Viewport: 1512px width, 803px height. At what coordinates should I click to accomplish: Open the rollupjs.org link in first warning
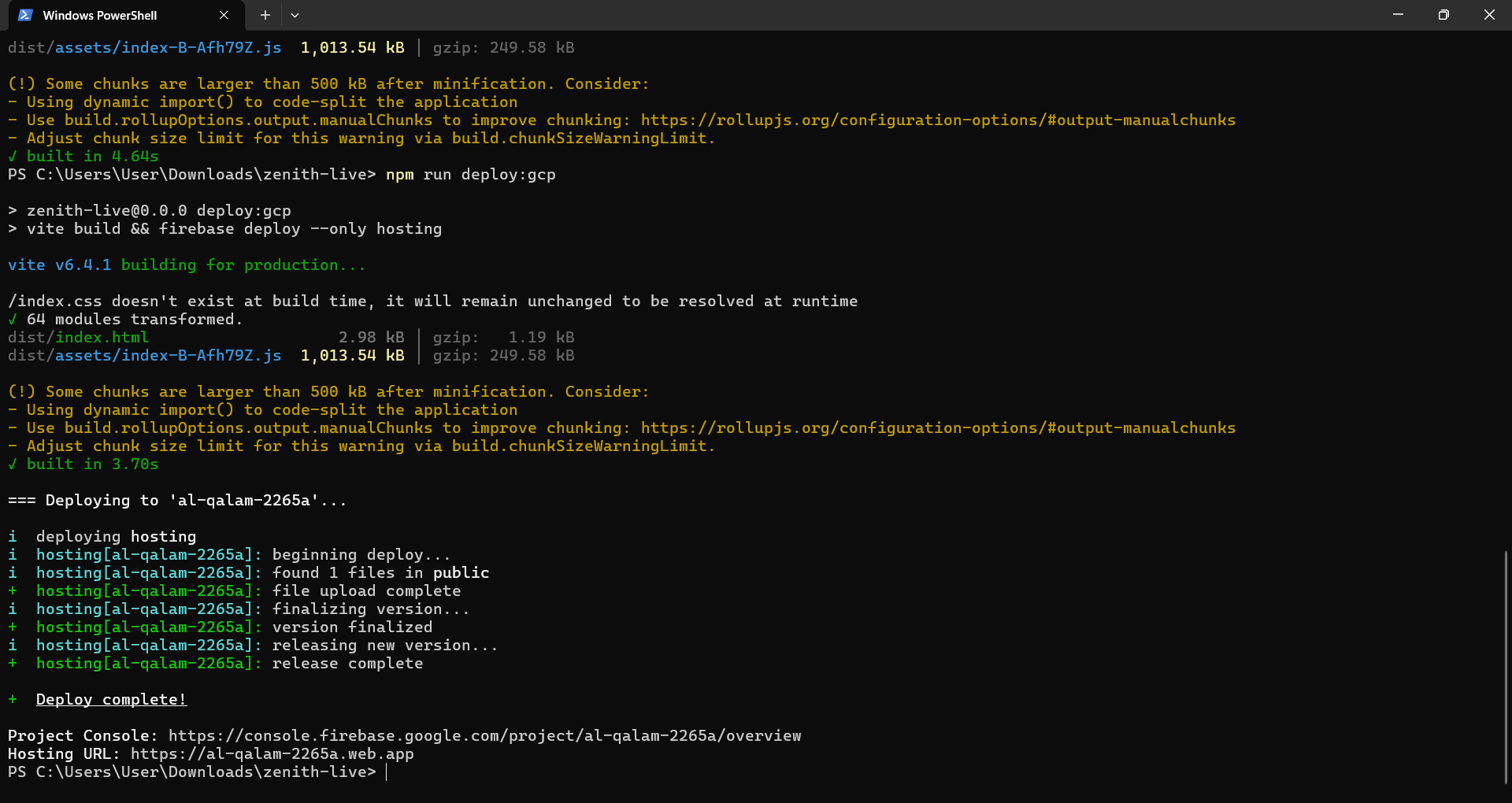pos(938,120)
